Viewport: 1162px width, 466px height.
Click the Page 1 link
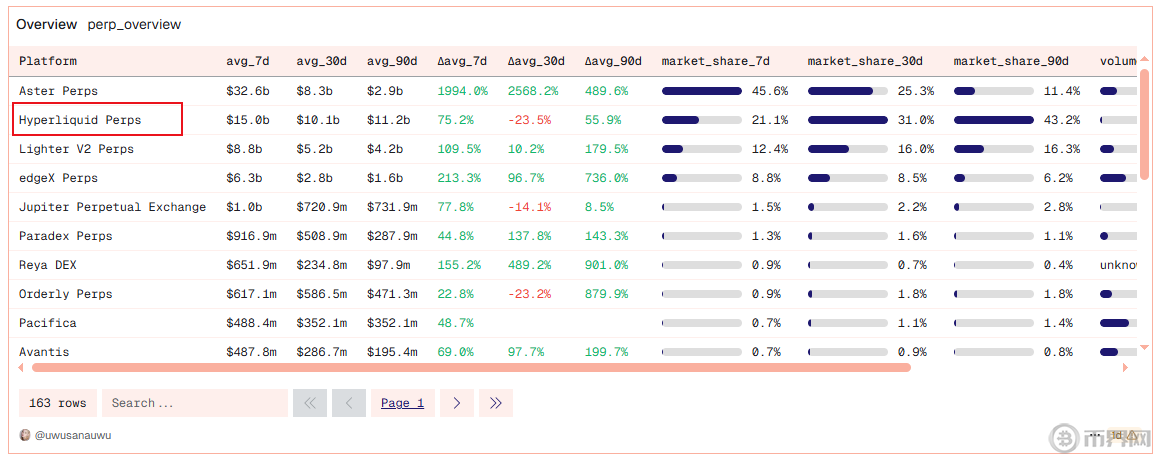[402, 403]
